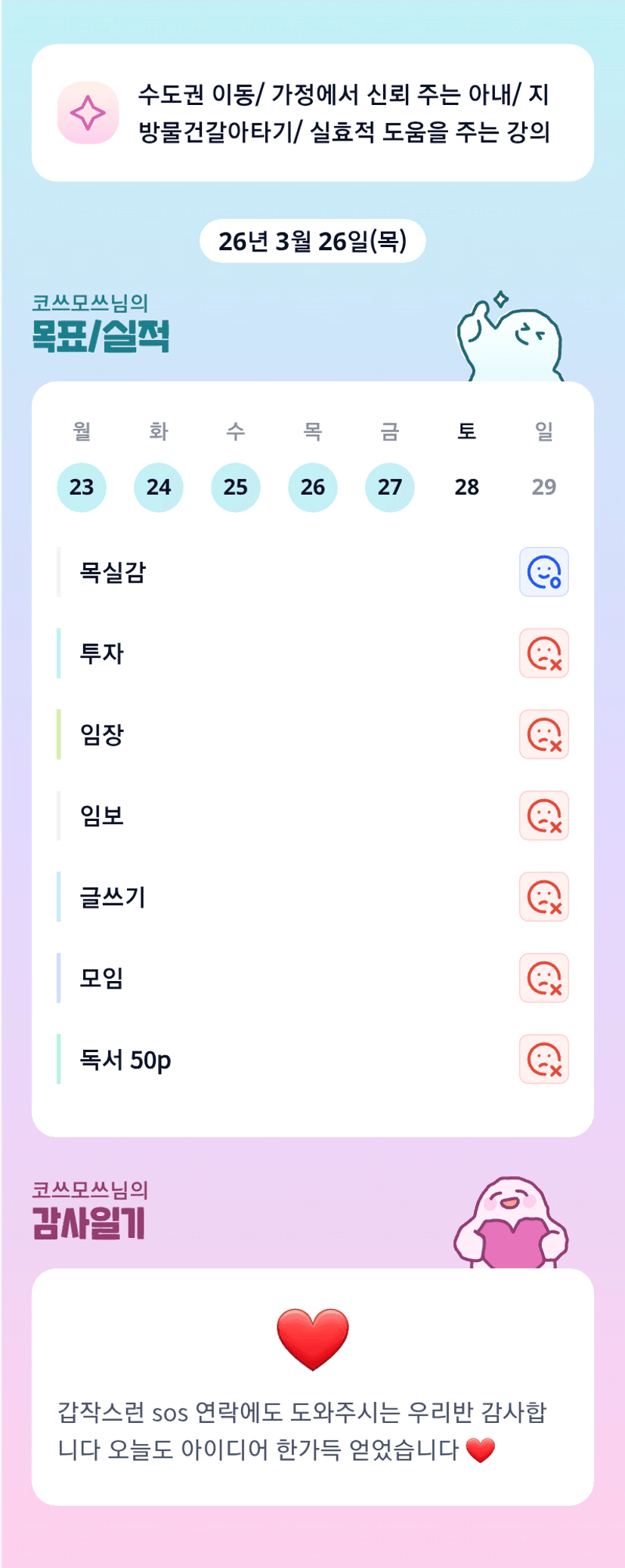Toggle the 목실감 smiley status icon

pos(543,572)
